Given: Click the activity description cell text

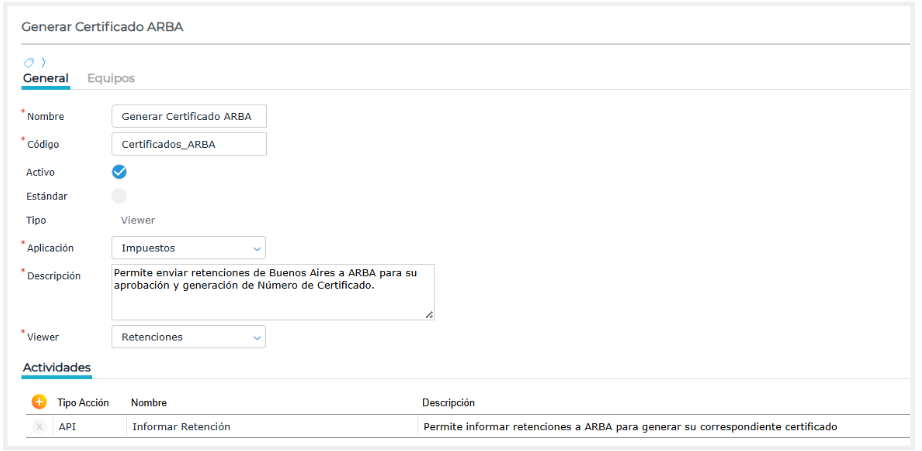Looking at the screenshot, I should pyautogui.click(x=630, y=426).
